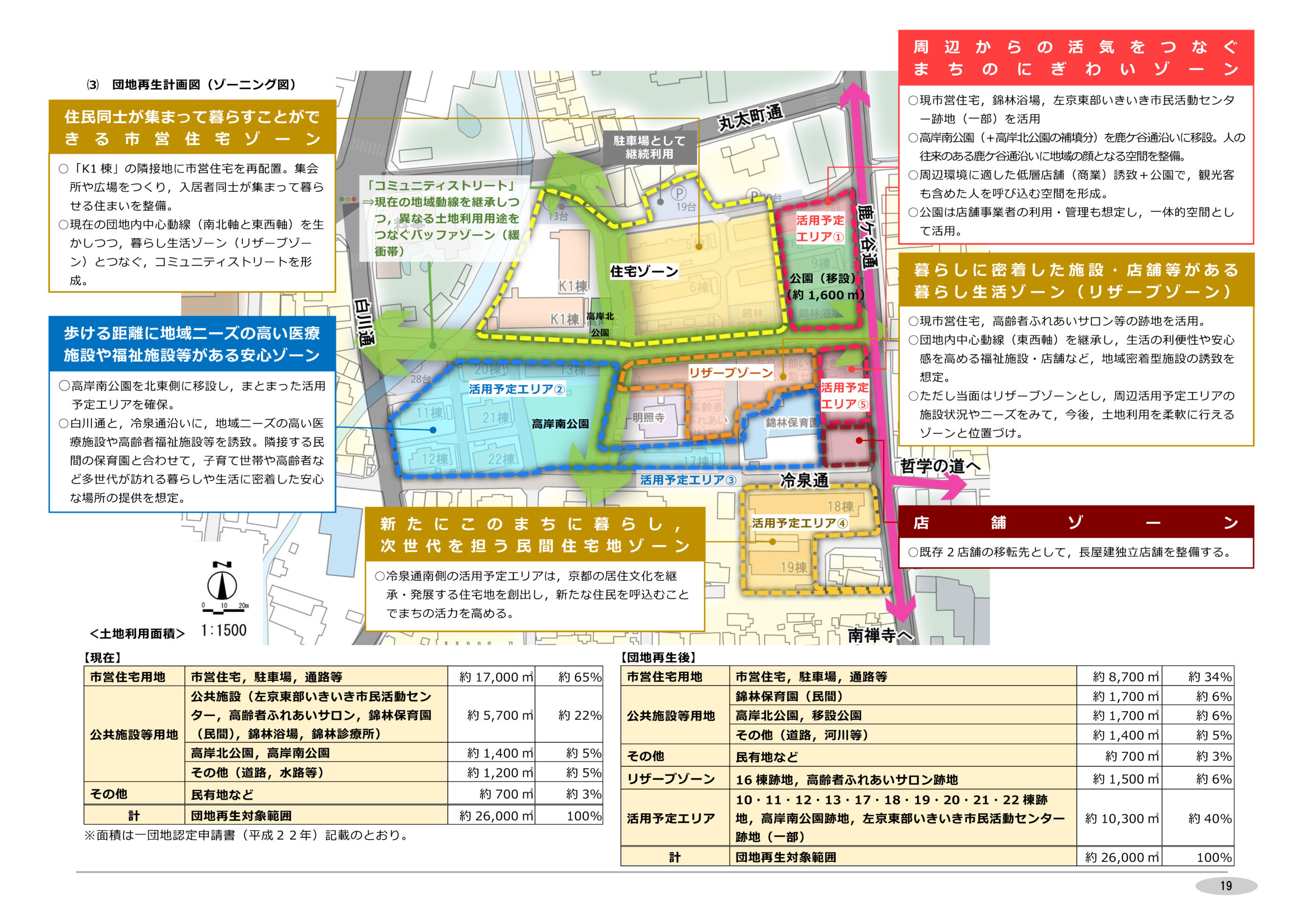Click the 高岸北公園 map label
The width and height of the screenshot is (1307, 924).
click(600, 324)
